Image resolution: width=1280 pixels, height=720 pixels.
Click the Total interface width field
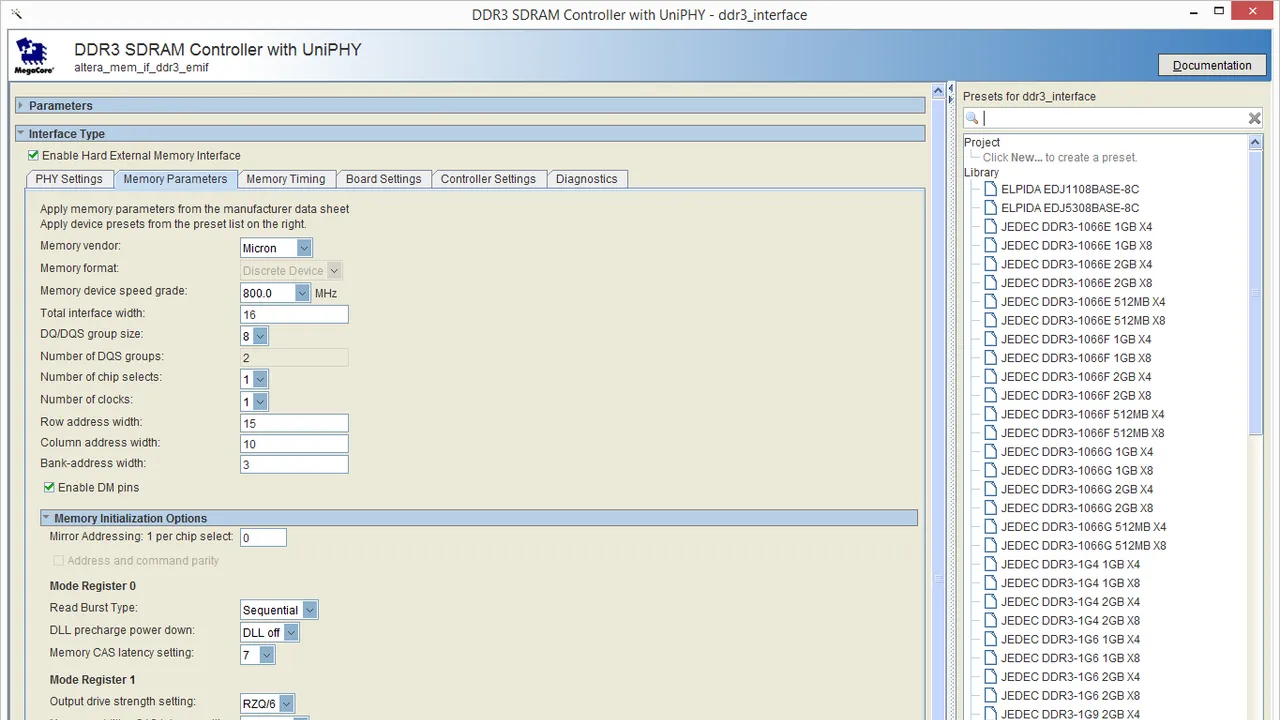294,315
